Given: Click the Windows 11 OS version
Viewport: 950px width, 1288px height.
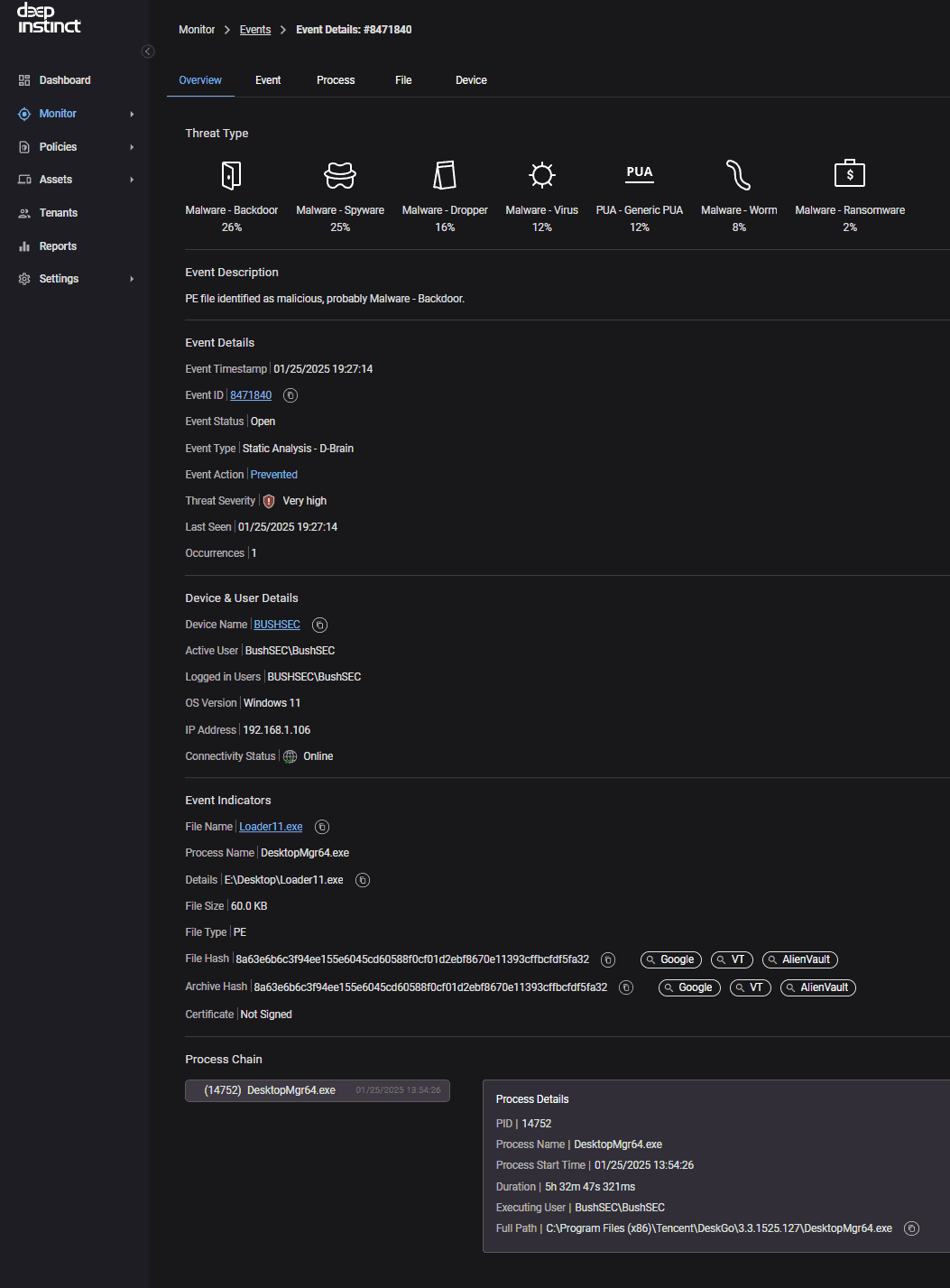Looking at the screenshot, I should [x=272, y=703].
